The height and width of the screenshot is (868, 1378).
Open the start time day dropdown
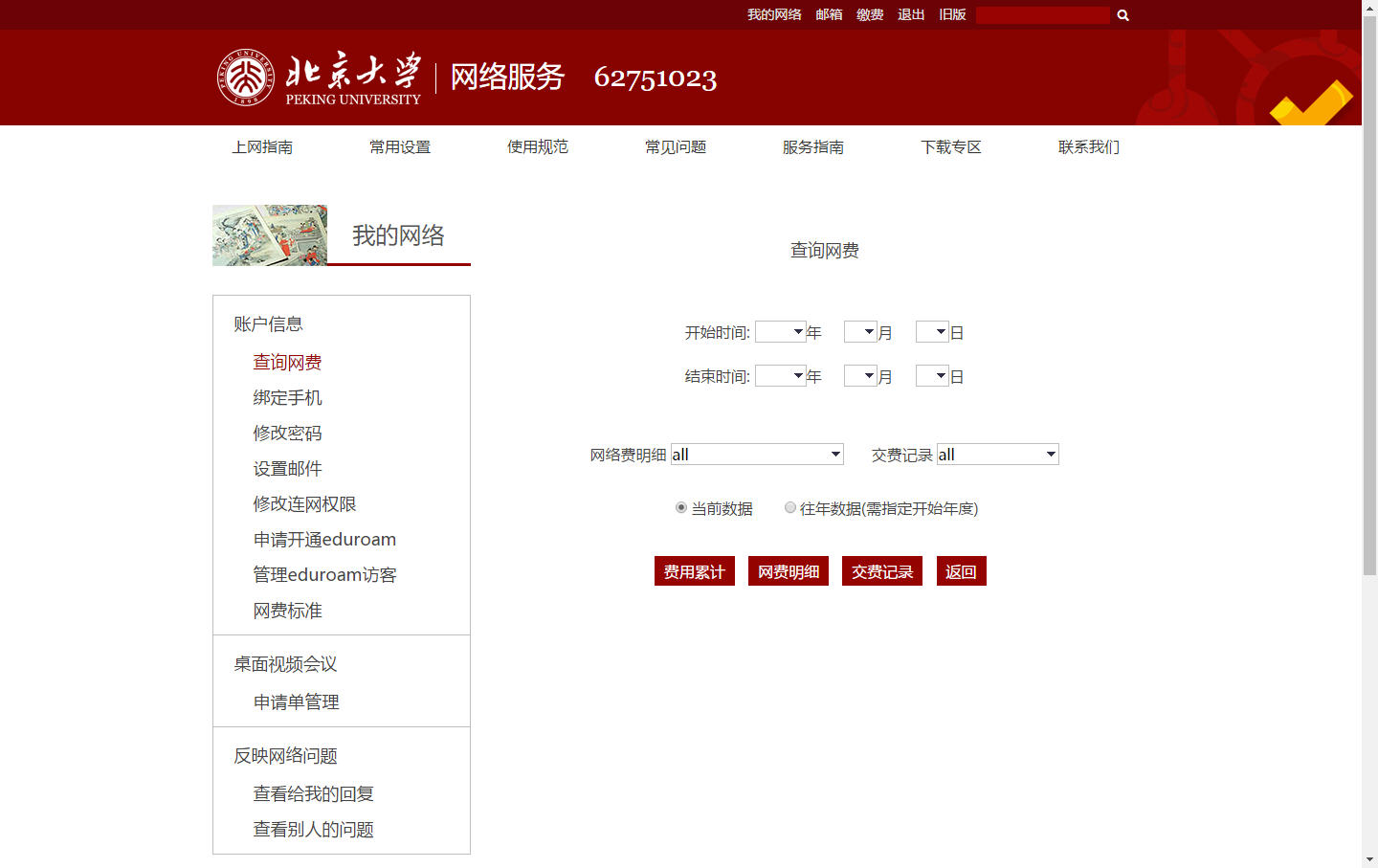tap(932, 332)
